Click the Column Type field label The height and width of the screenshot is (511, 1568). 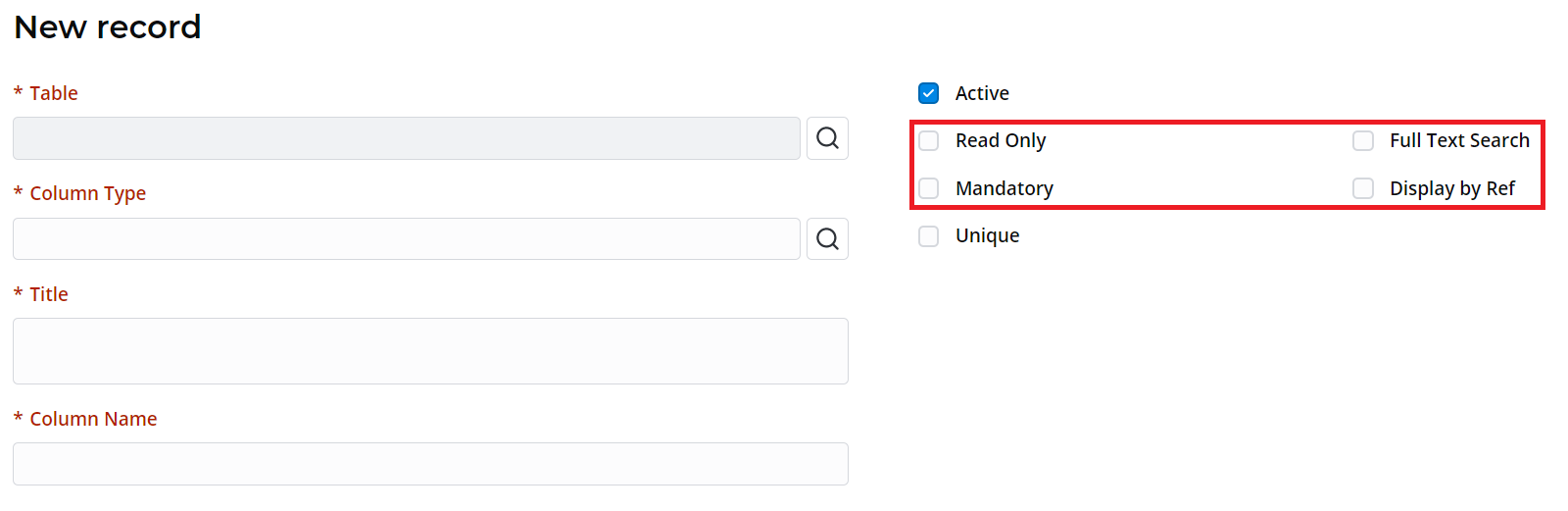(87, 193)
